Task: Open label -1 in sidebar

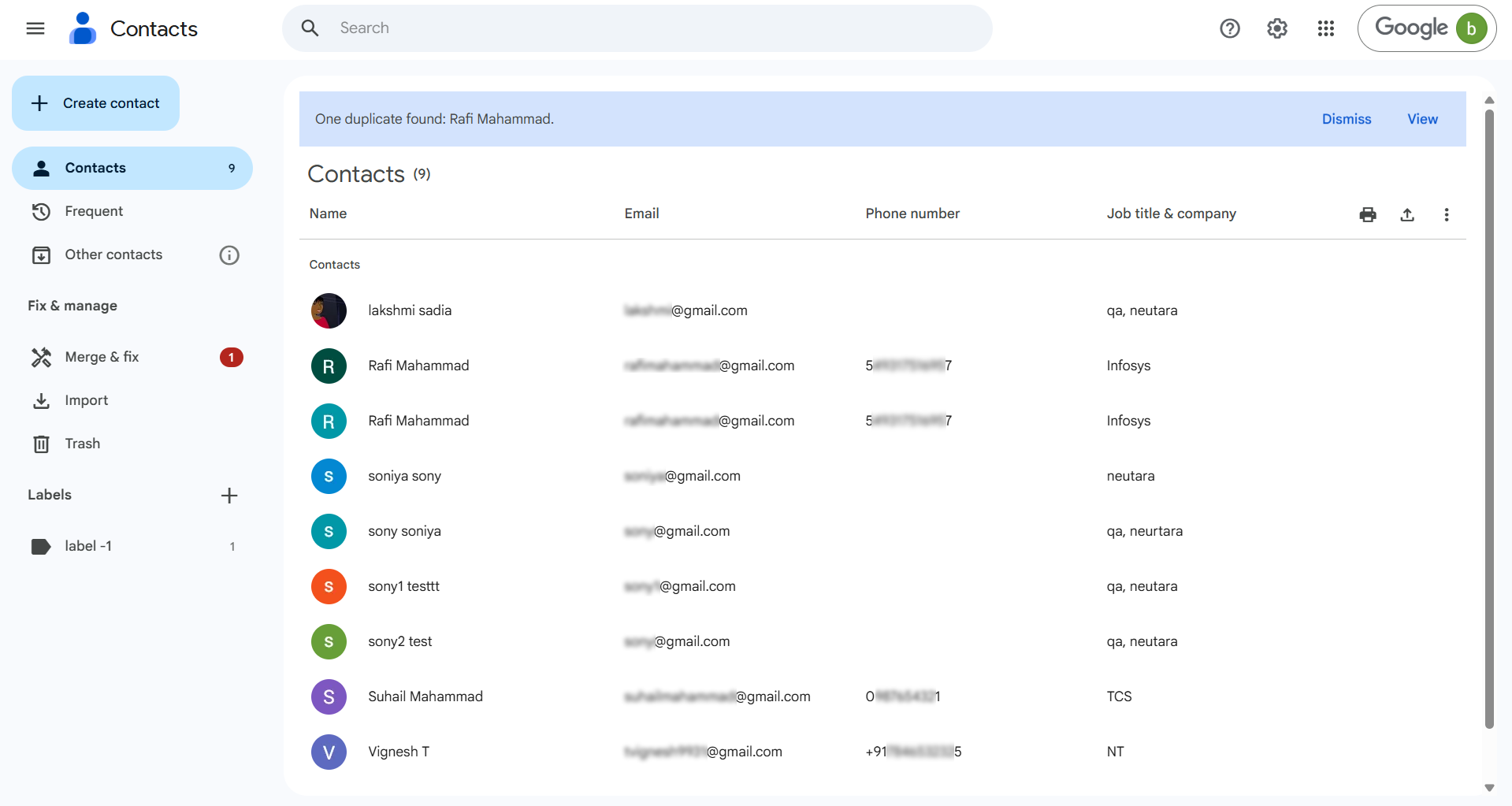Action: point(132,546)
